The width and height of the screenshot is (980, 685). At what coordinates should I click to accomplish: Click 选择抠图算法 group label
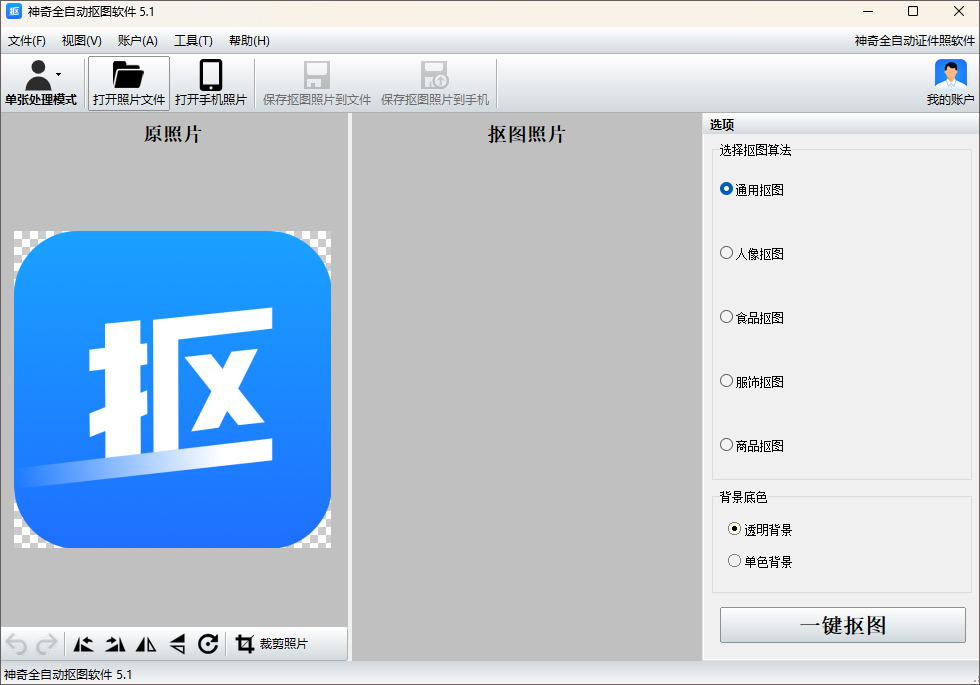(755, 150)
